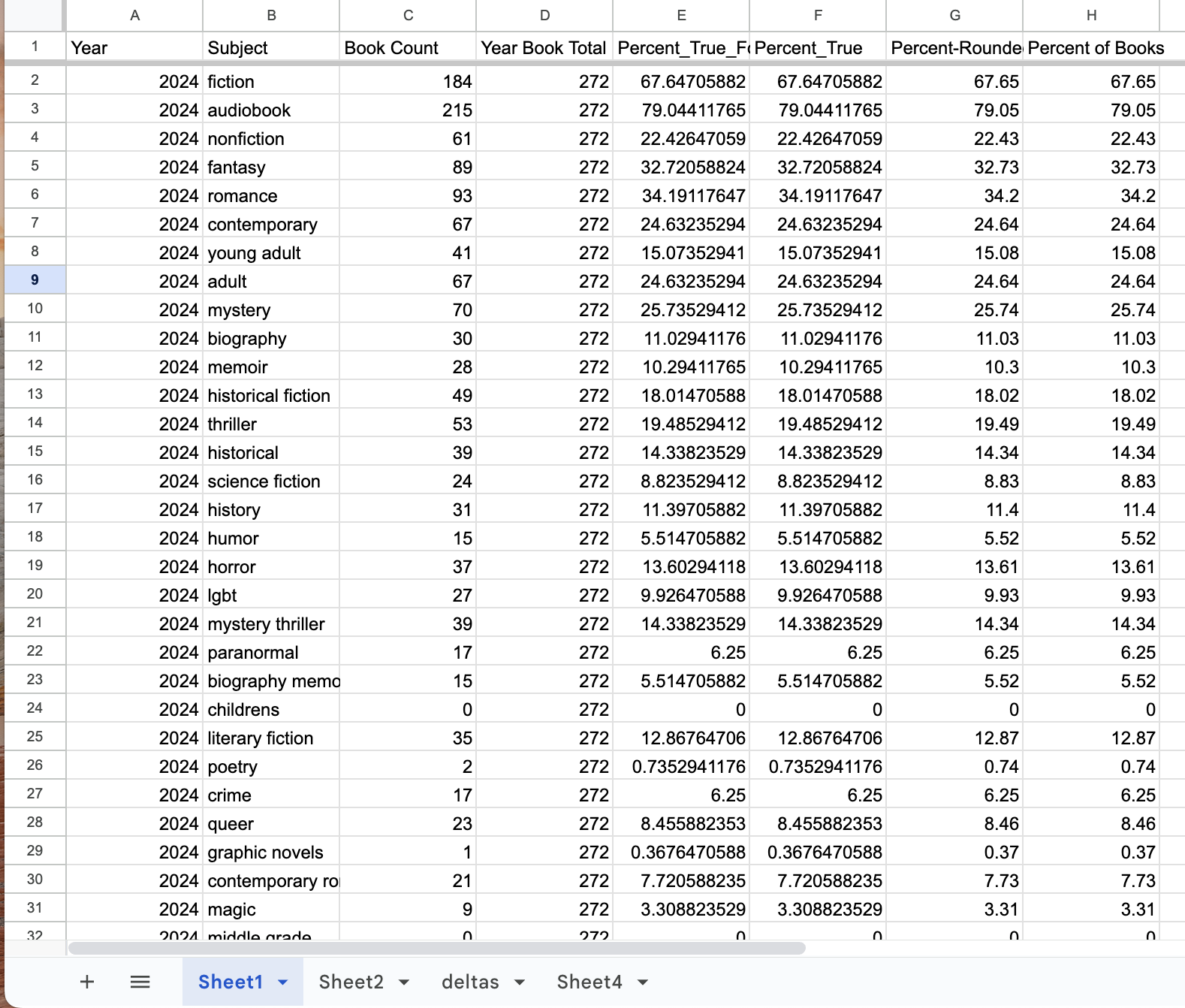Screen dimensions: 1185x1008
Task: Click the Percent of Books header cell
Action: tap(1091, 47)
